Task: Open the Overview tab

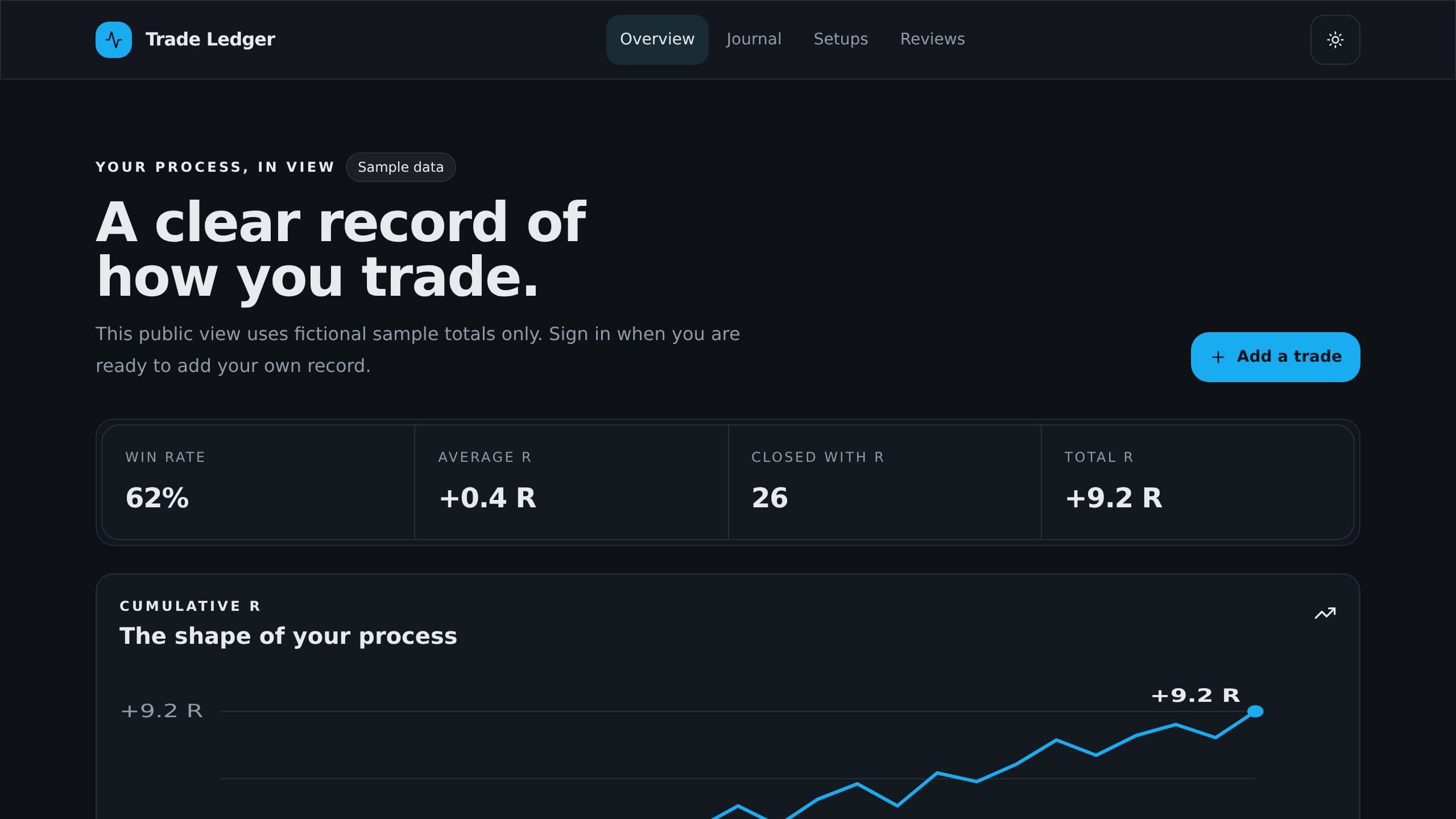Action: click(x=657, y=39)
